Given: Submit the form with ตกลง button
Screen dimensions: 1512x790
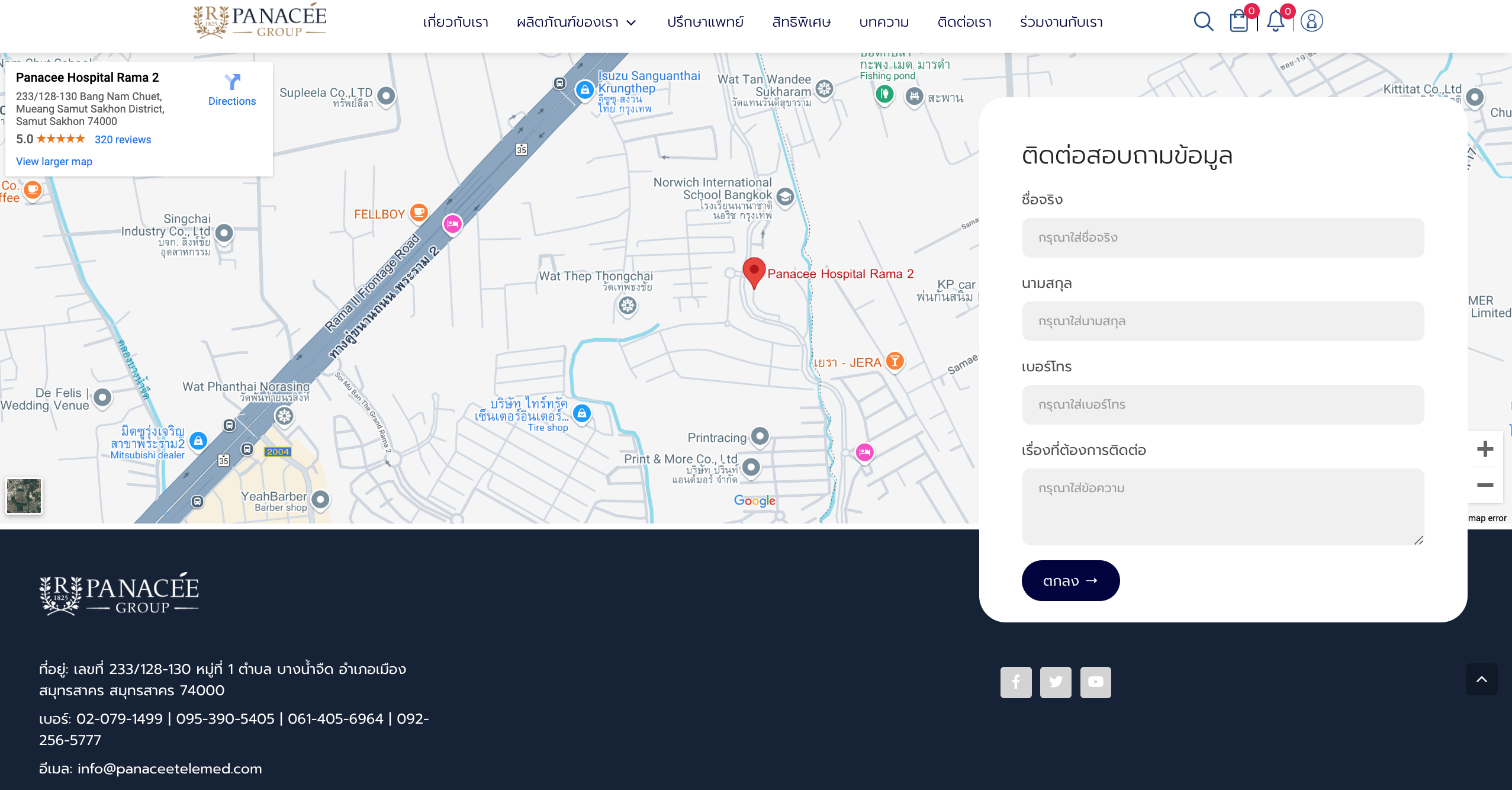Looking at the screenshot, I should point(1070,580).
